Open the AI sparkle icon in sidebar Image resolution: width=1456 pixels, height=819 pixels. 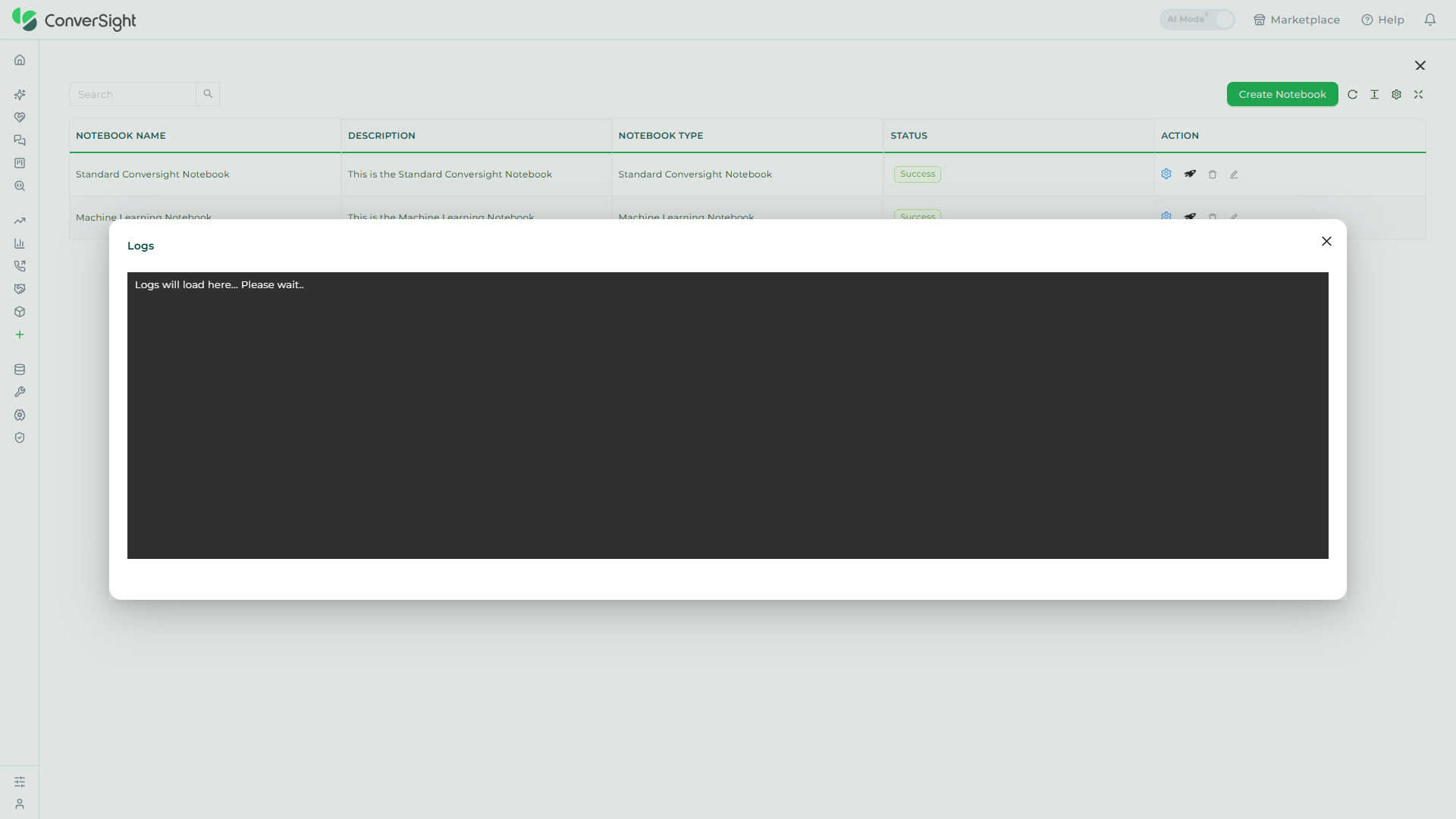coord(20,95)
